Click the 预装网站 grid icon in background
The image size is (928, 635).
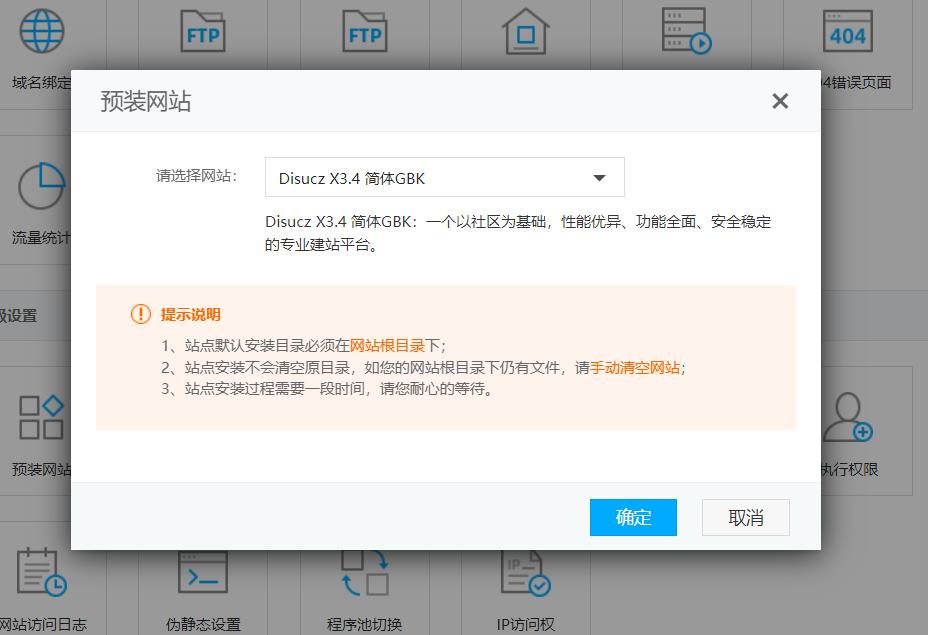pyautogui.click(x=41, y=417)
